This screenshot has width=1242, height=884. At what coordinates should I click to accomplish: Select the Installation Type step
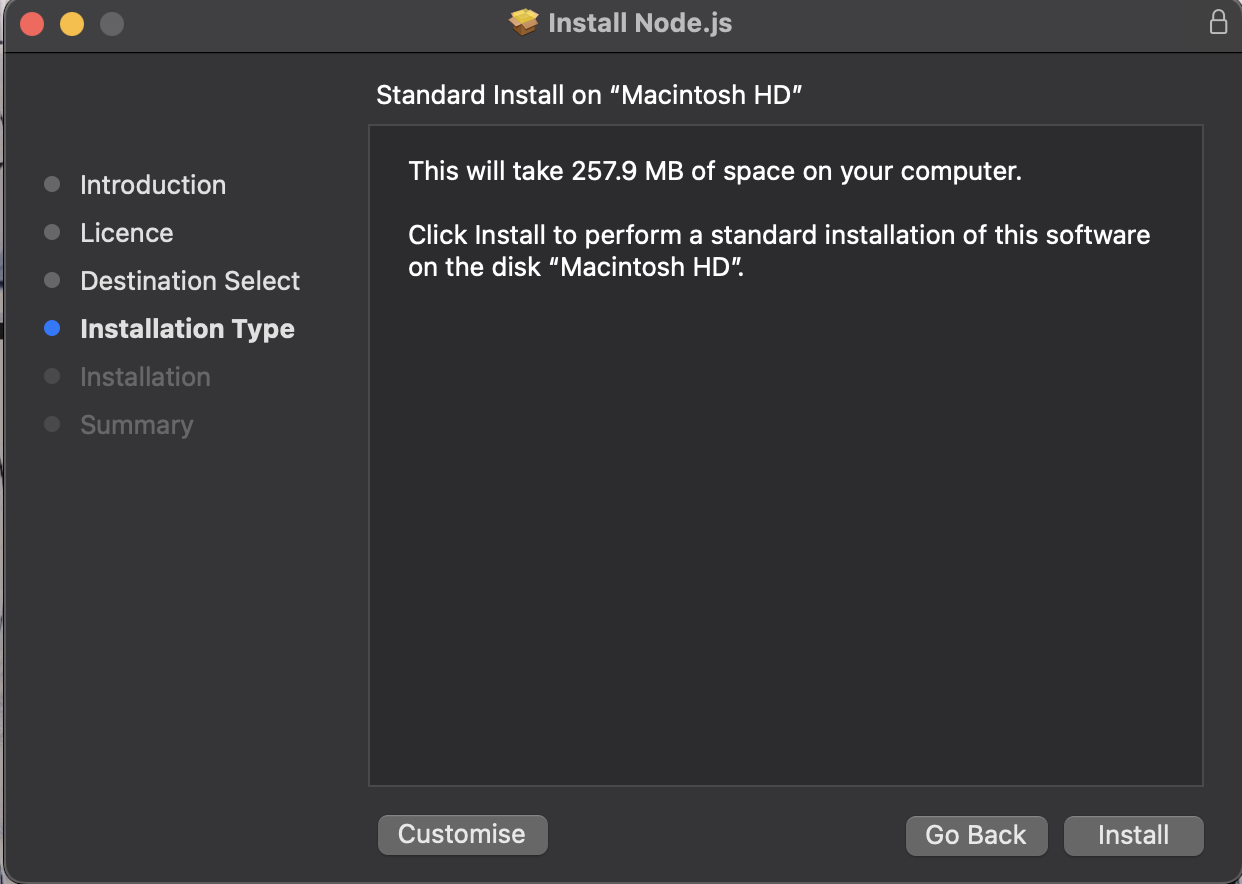click(x=187, y=328)
